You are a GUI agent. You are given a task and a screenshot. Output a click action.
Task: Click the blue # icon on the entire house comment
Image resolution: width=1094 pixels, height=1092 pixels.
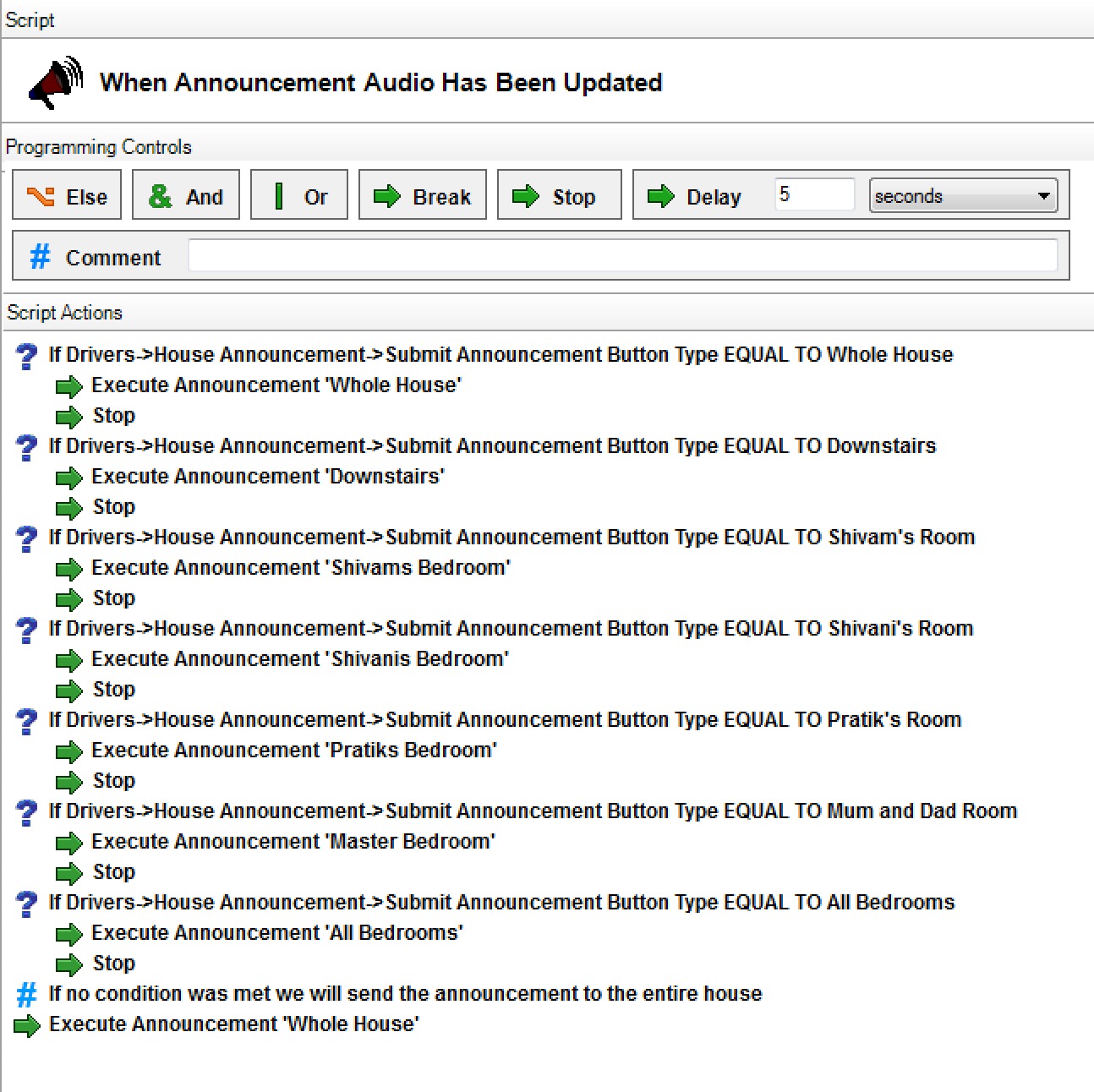pyautogui.click(x=26, y=994)
